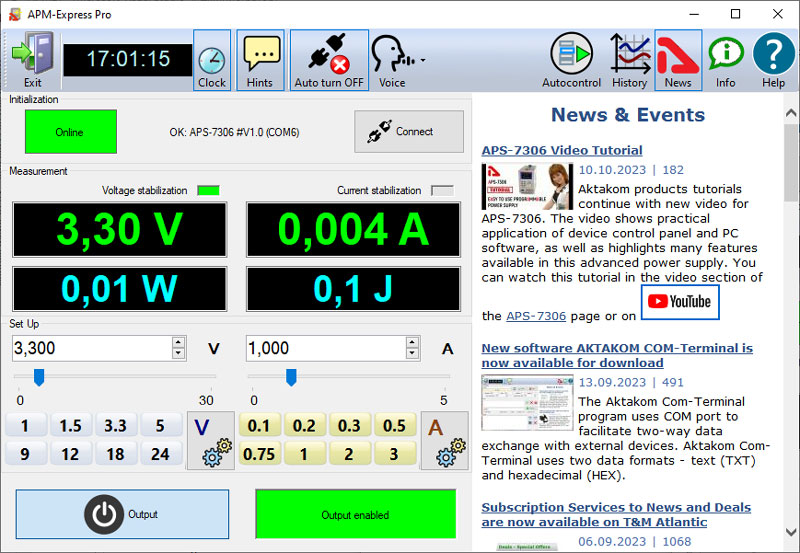800x553 pixels.
Task: Click the Com-Terminal screenshot thumbnail
Action: point(527,403)
